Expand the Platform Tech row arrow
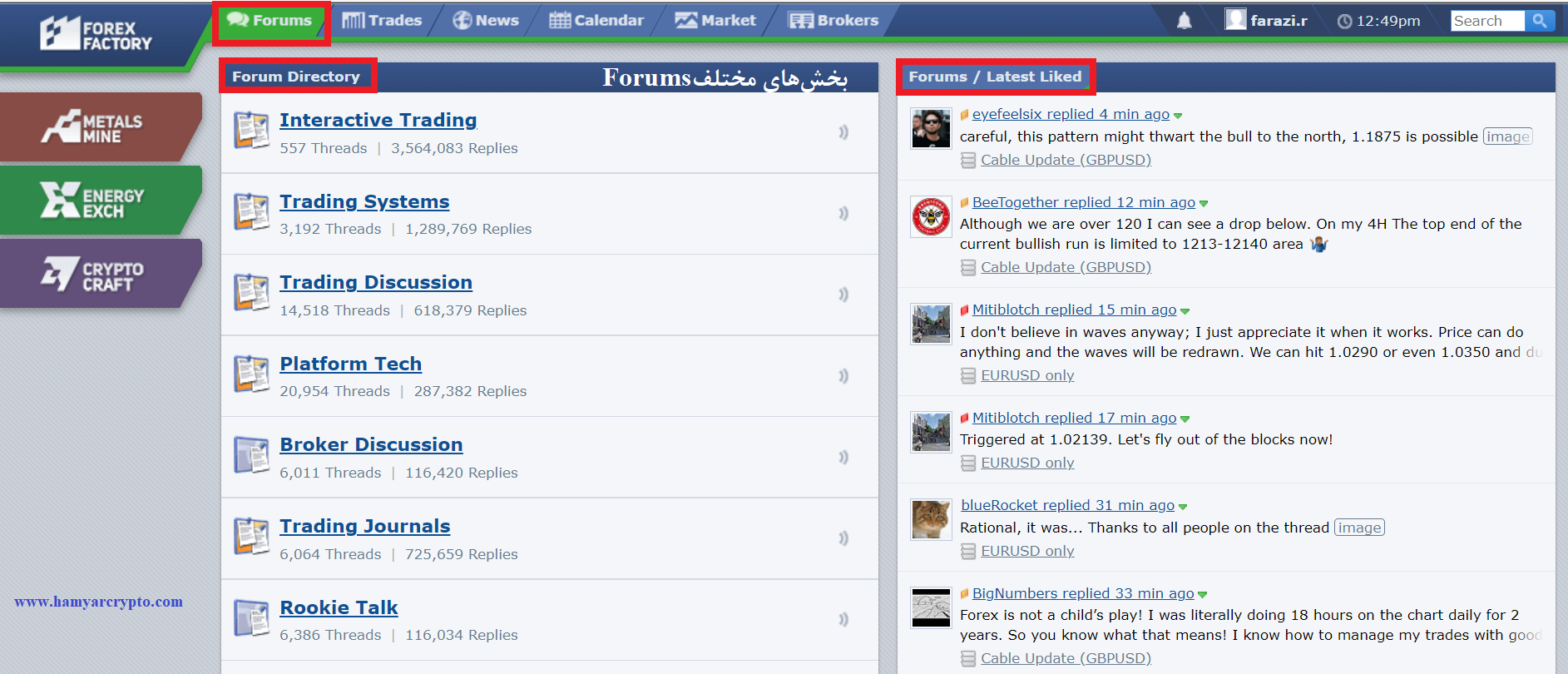 click(x=843, y=376)
